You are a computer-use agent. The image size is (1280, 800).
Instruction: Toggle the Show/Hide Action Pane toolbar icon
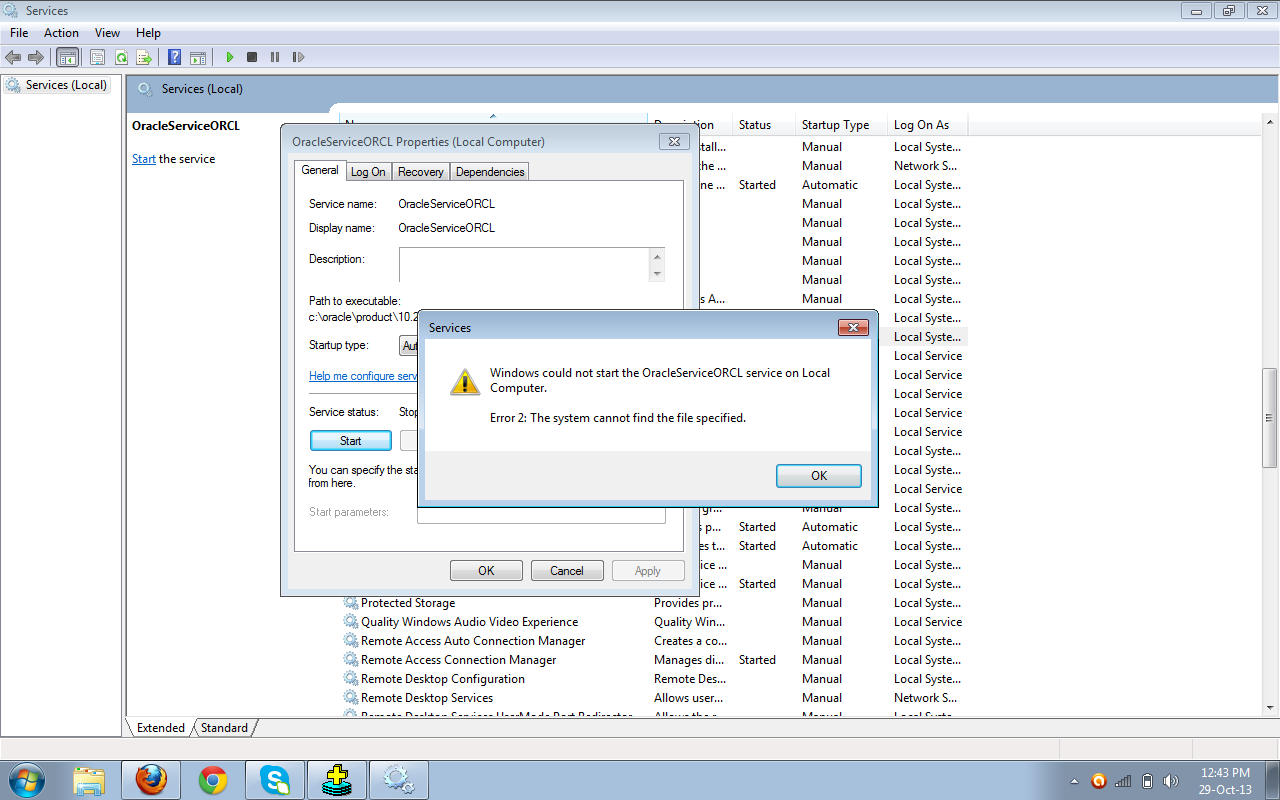coord(198,57)
